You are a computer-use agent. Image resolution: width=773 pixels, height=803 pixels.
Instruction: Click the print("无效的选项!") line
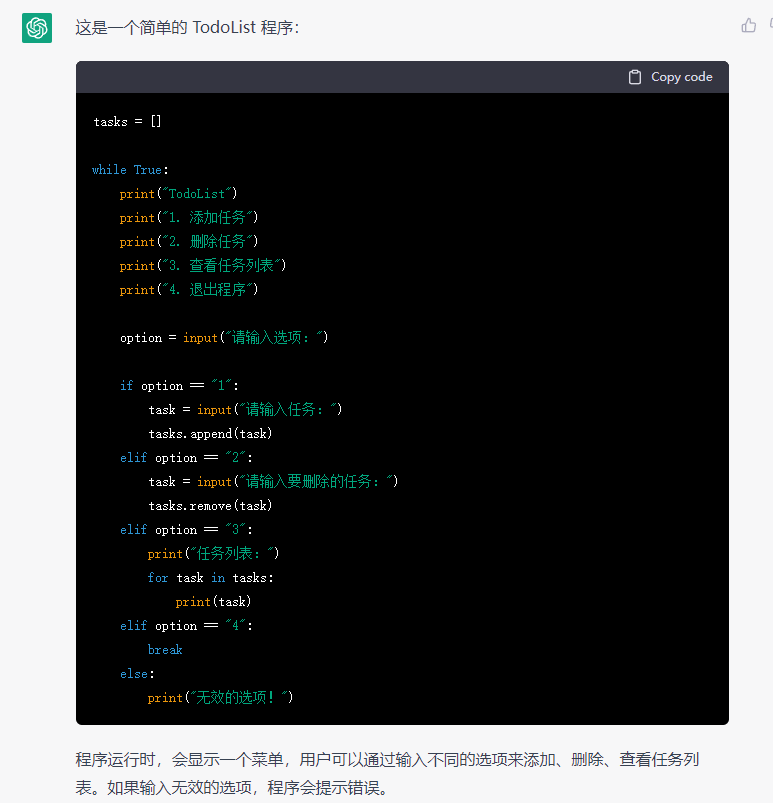pyautogui.click(x=220, y=698)
